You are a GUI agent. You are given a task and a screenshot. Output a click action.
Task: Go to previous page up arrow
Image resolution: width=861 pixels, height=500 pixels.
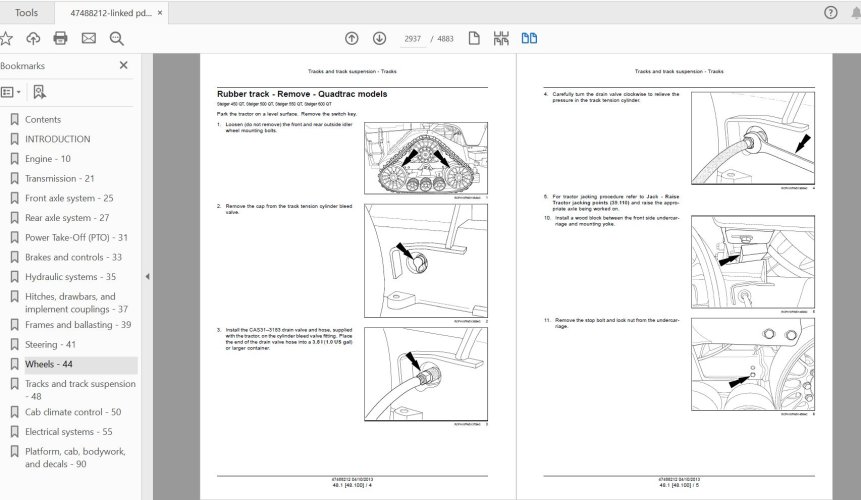point(351,38)
